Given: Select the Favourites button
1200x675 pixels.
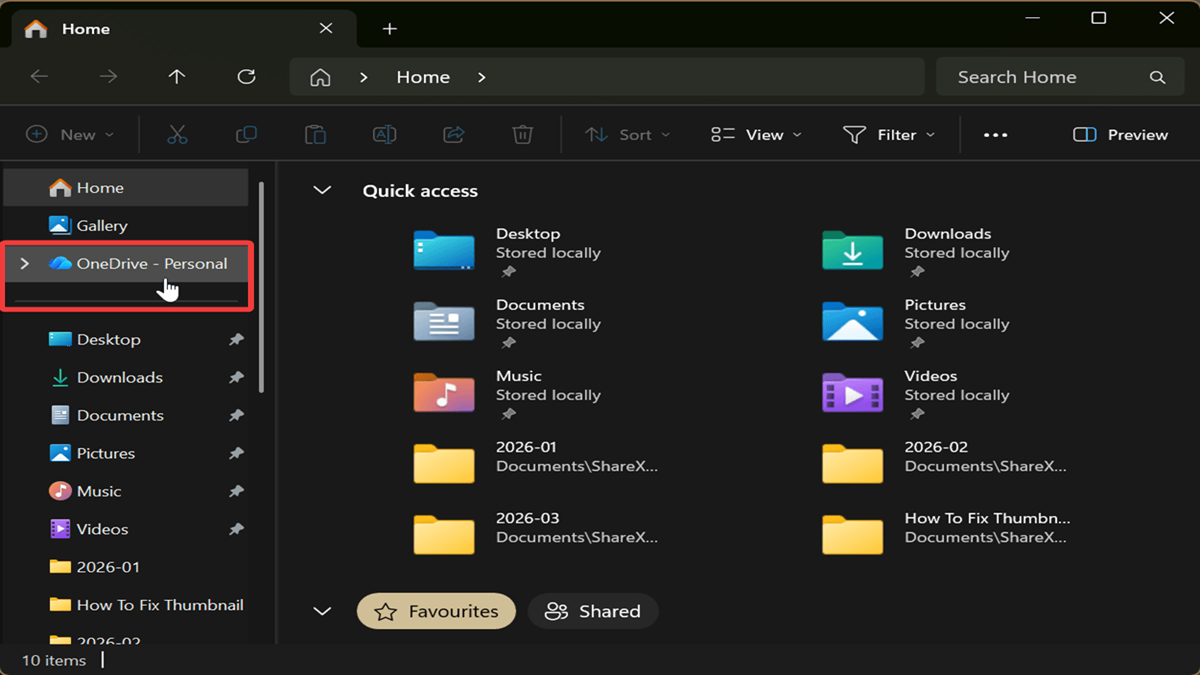Looking at the screenshot, I should pos(436,611).
